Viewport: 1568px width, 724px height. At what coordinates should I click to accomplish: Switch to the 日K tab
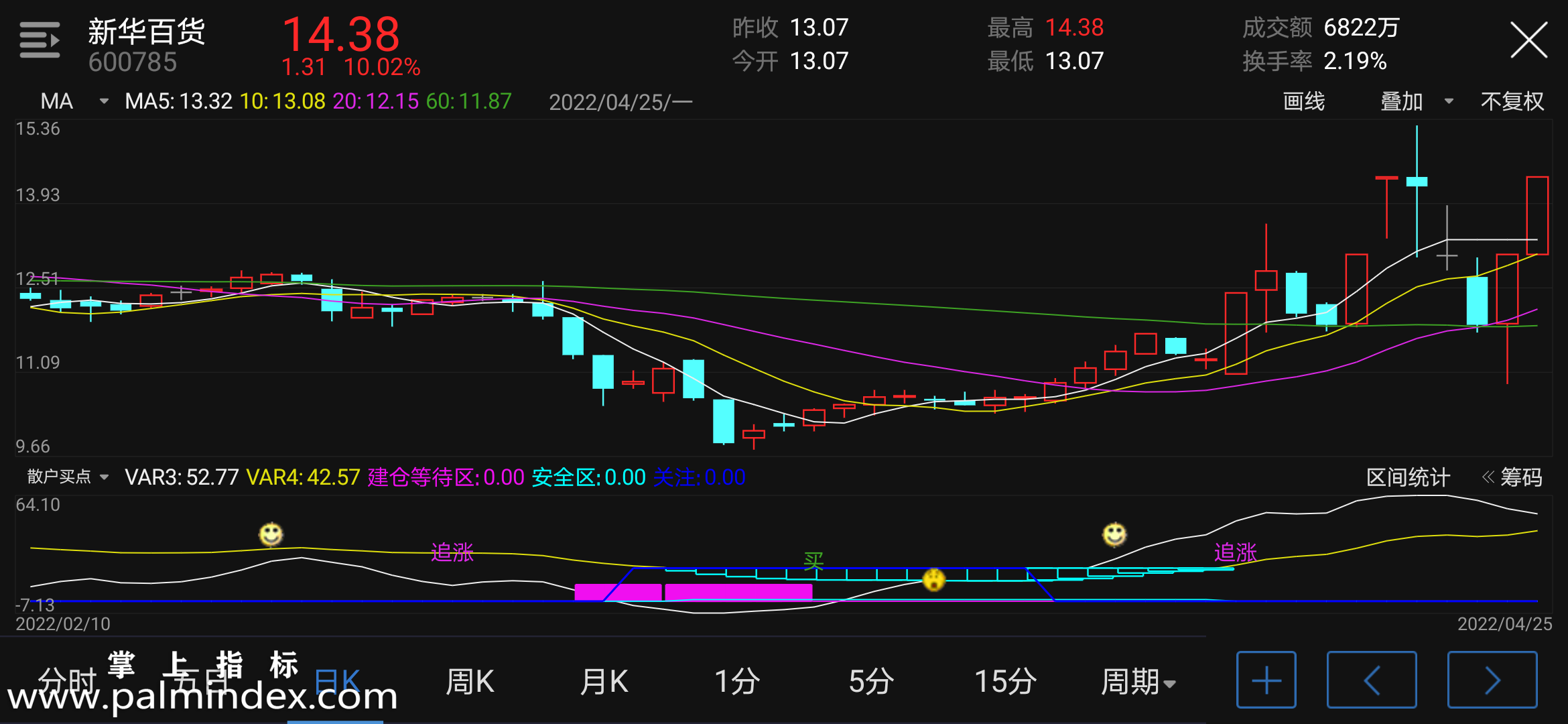tap(337, 682)
